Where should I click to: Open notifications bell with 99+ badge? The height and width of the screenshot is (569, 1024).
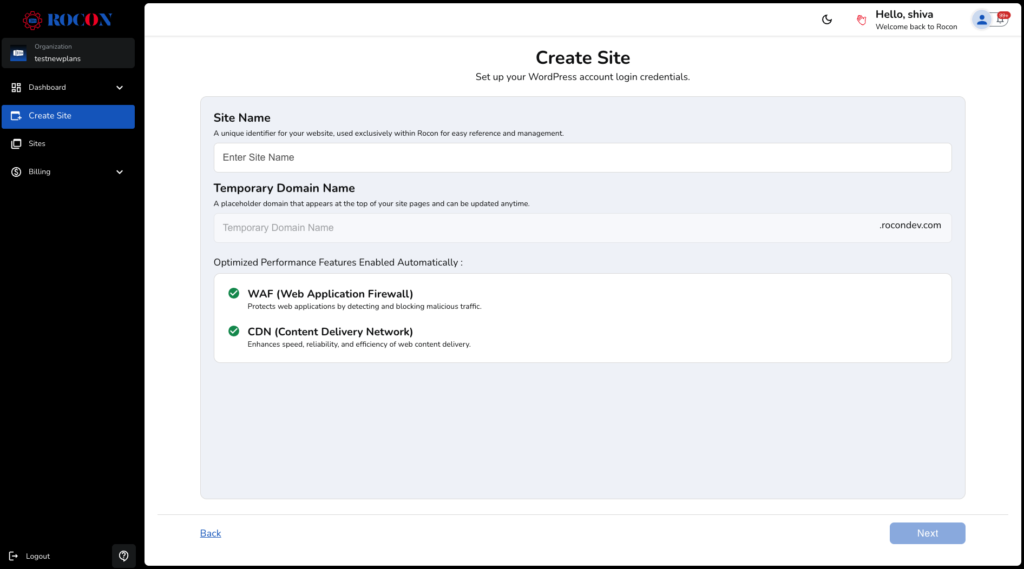[1000, 19]
